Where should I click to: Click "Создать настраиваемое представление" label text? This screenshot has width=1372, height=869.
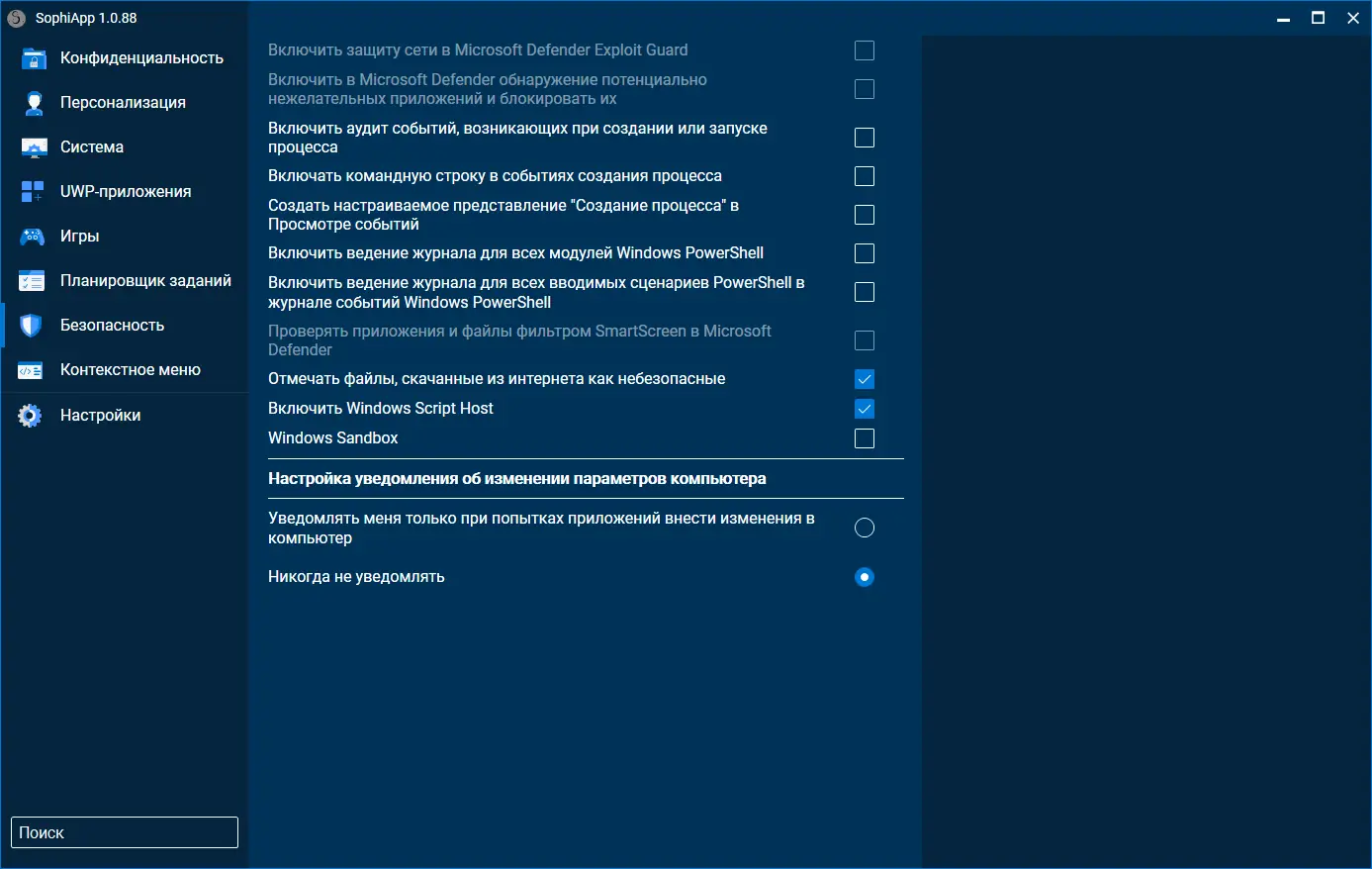tap(503, 215)
